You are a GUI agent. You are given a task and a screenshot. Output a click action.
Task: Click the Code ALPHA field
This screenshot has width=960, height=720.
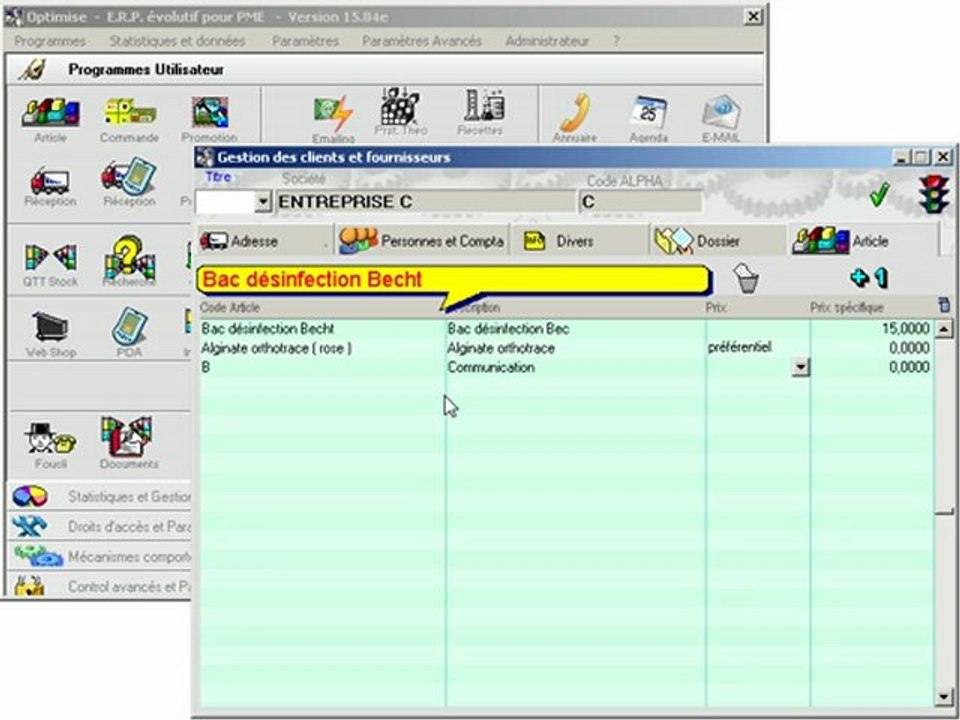(640, 201)
